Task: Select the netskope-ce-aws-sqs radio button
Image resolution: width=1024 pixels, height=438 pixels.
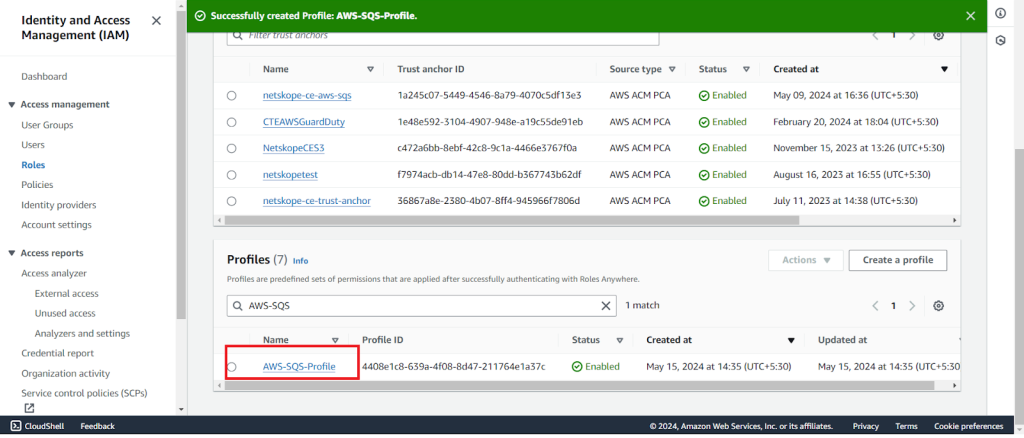Action: pos(231,95)
